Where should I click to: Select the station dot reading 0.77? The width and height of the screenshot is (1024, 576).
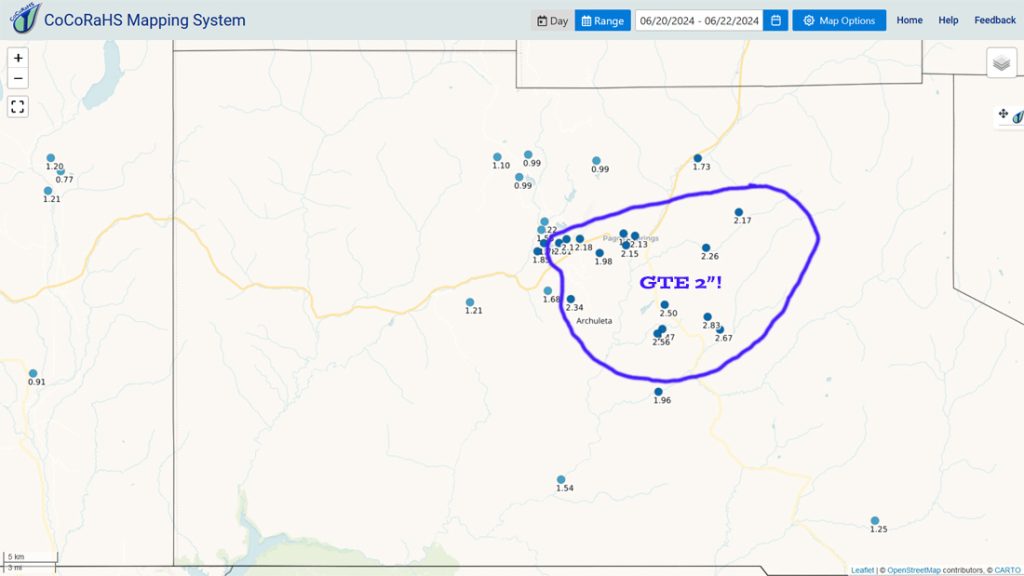pyautogui.click(x=61, y=172)
